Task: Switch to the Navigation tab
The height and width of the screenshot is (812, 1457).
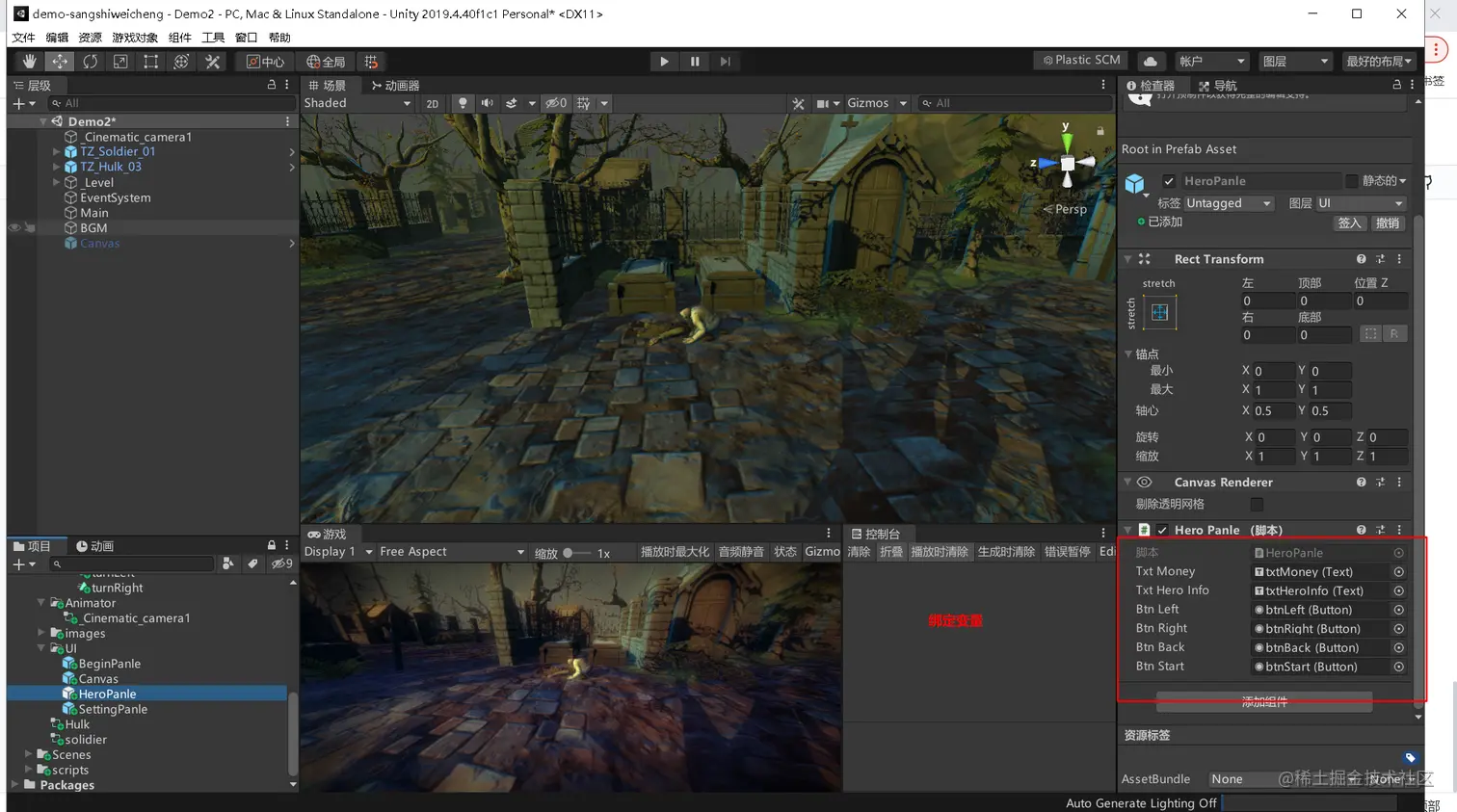Action: point(1217,86)
